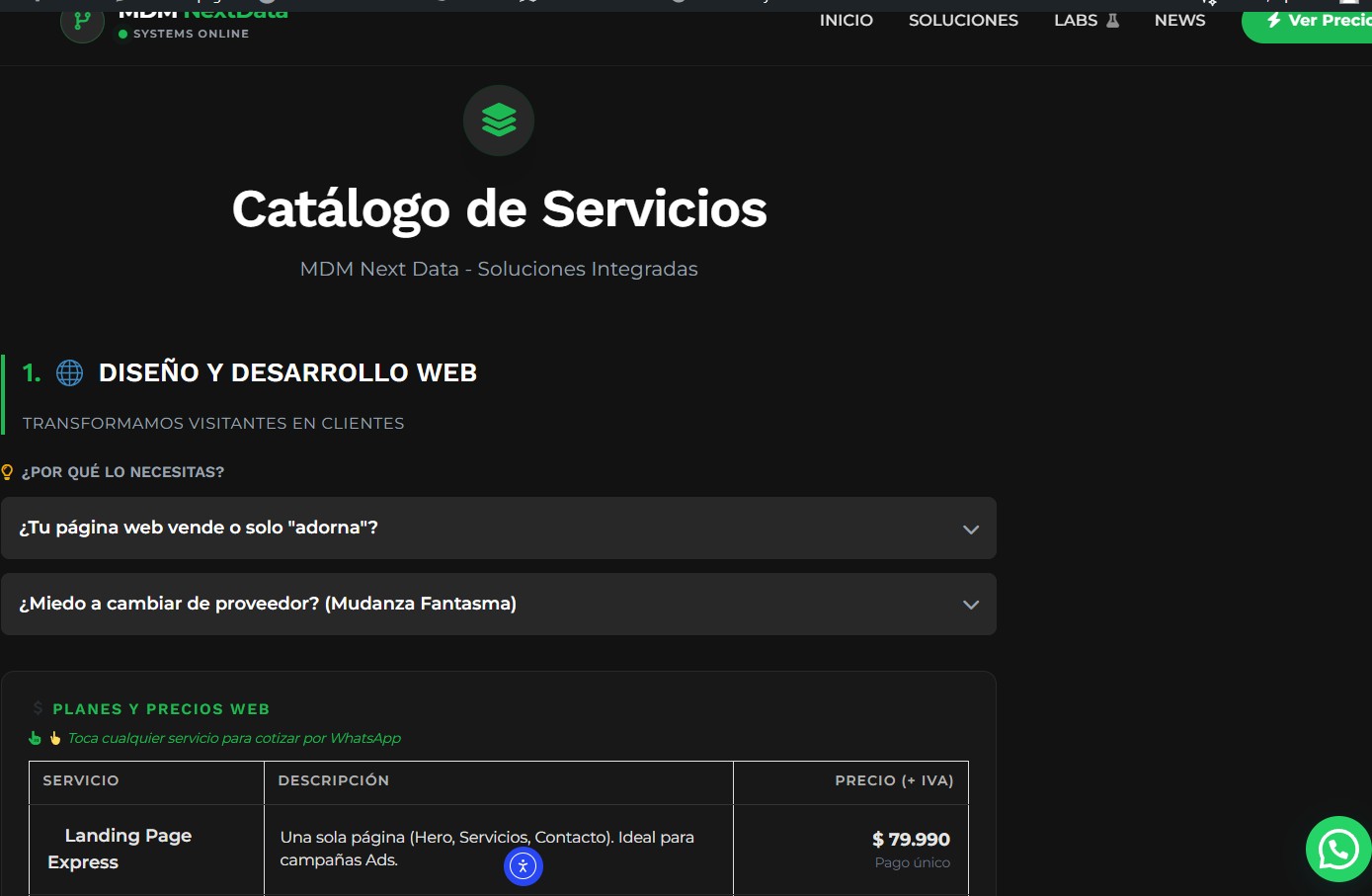
Task: Click the dollar icon by Planes y Precios Web
Action: coord(38,708)
